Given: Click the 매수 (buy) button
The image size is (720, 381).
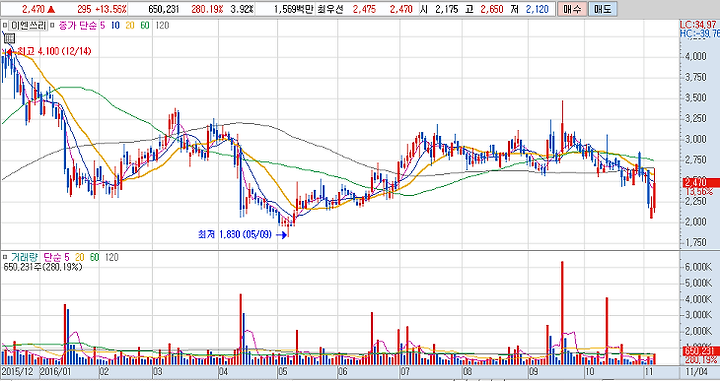Looking at the screenshot, I should click(572, 9).
